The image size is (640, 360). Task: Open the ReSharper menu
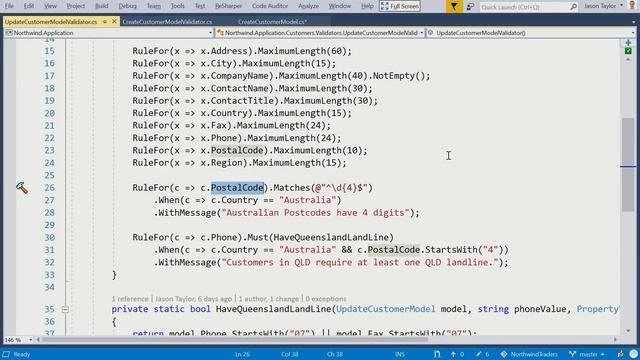coord(229,6)
